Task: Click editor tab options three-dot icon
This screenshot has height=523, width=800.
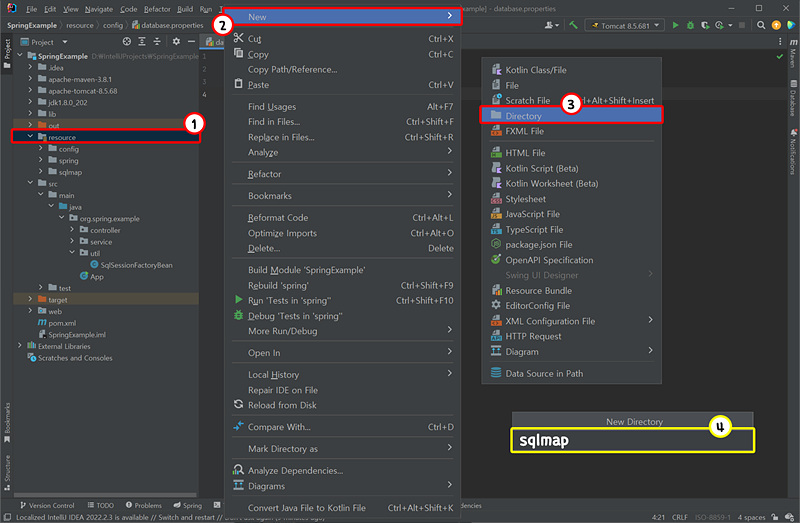Action: (780, 42)
